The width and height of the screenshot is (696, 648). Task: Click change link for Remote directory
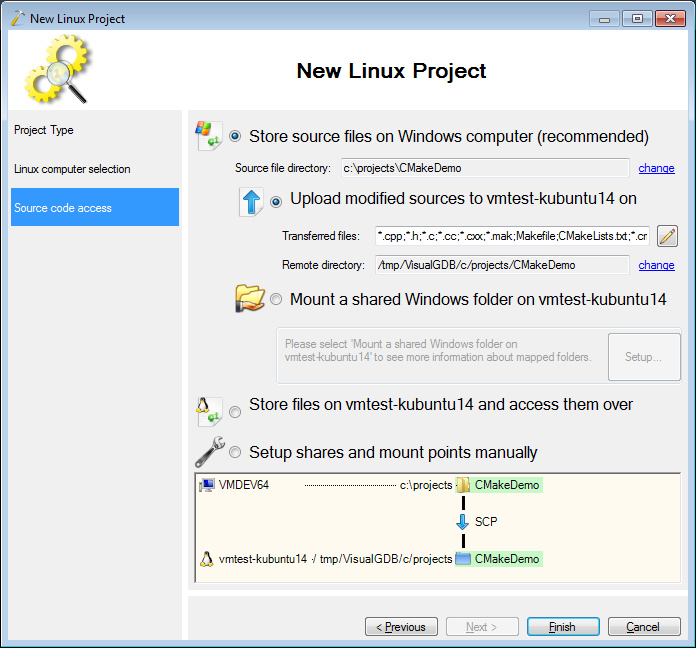(656, 265)
